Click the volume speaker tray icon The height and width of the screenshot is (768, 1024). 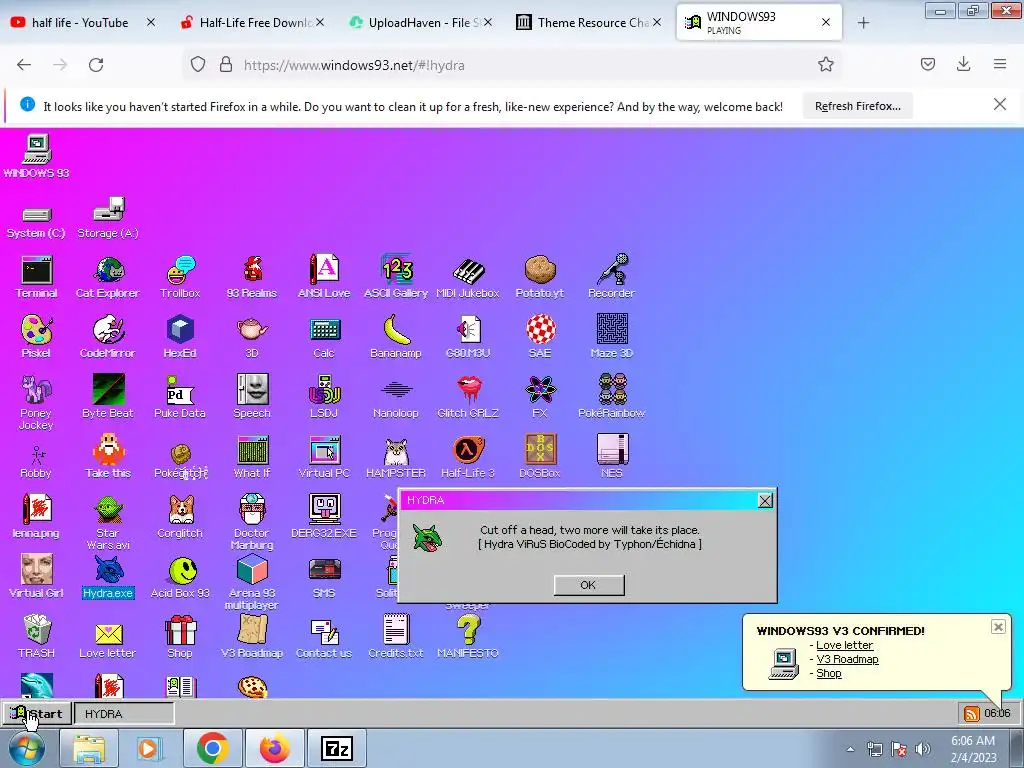(x=923, y=749)
